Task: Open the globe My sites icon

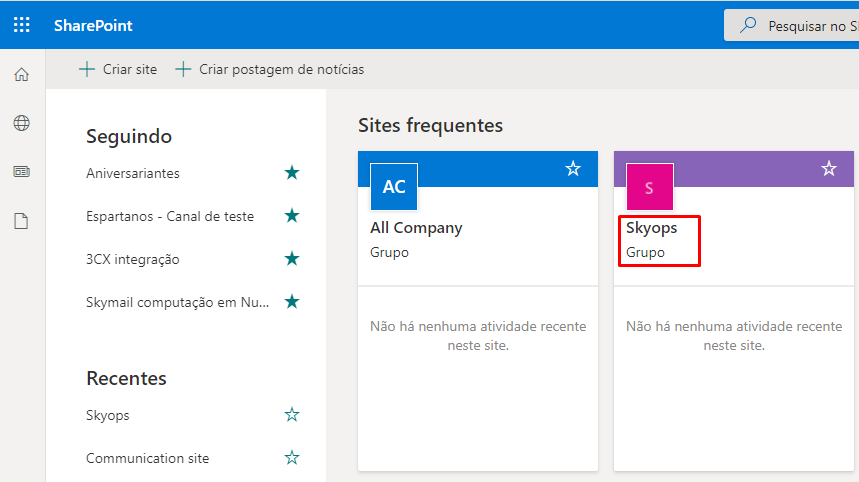Action: 21,123
